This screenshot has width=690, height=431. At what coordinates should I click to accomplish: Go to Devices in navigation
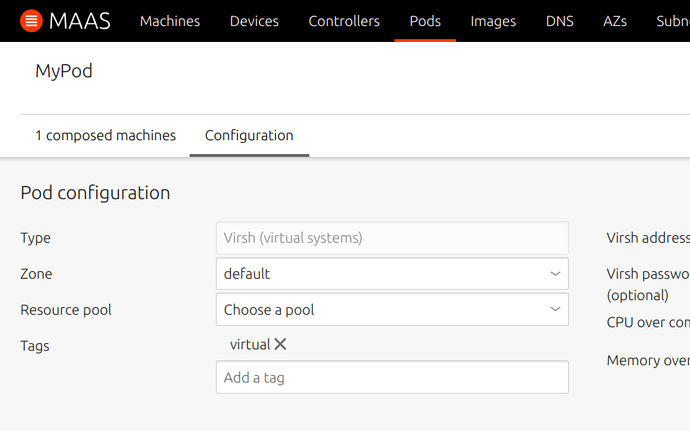click(254, 21)
